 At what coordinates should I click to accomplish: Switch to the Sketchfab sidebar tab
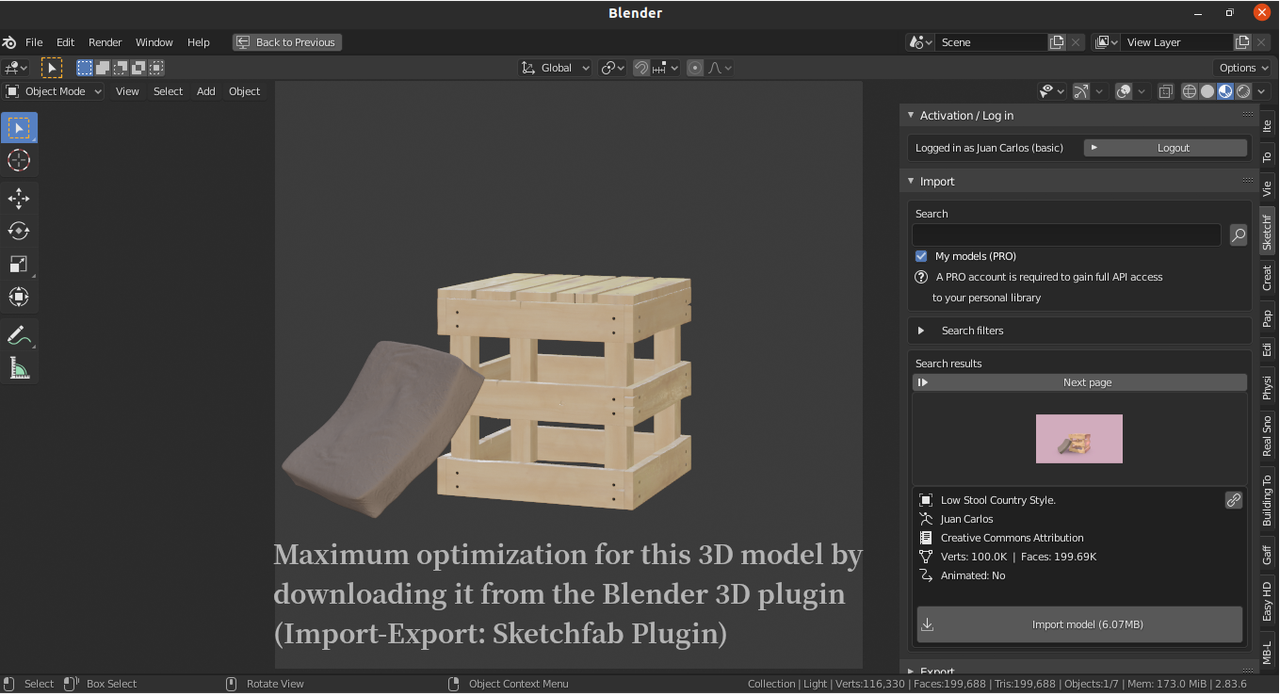point(1267,233)
